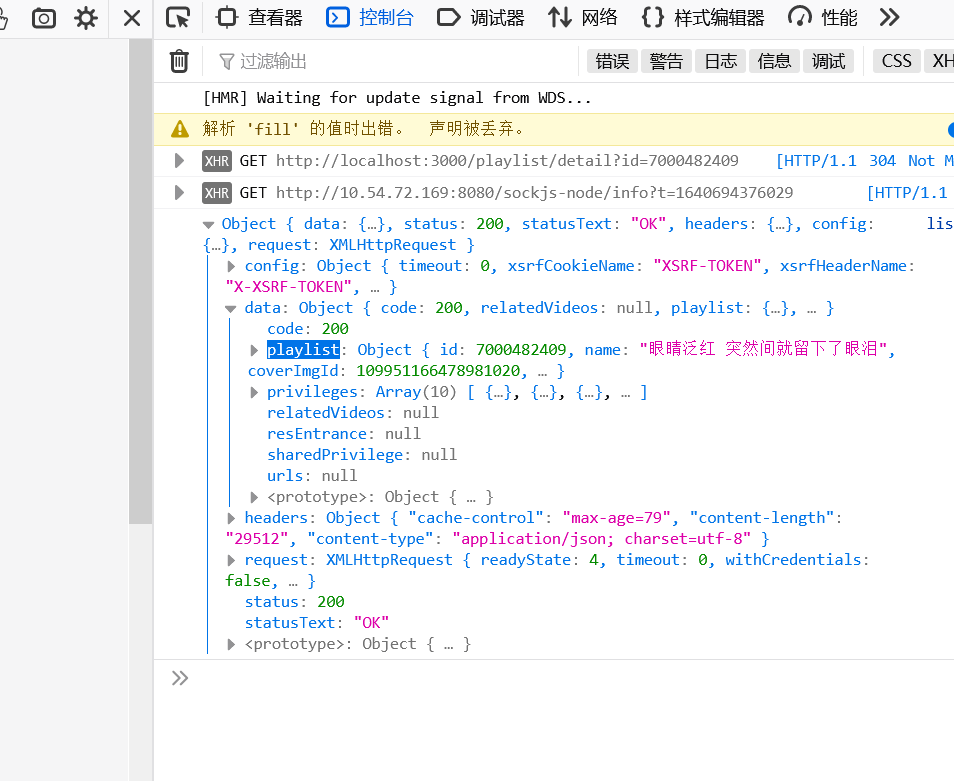Toggle the 错误 message filter
Image resolution: width=954 pixels, height=781 pixels.
[x=611, y=60]
